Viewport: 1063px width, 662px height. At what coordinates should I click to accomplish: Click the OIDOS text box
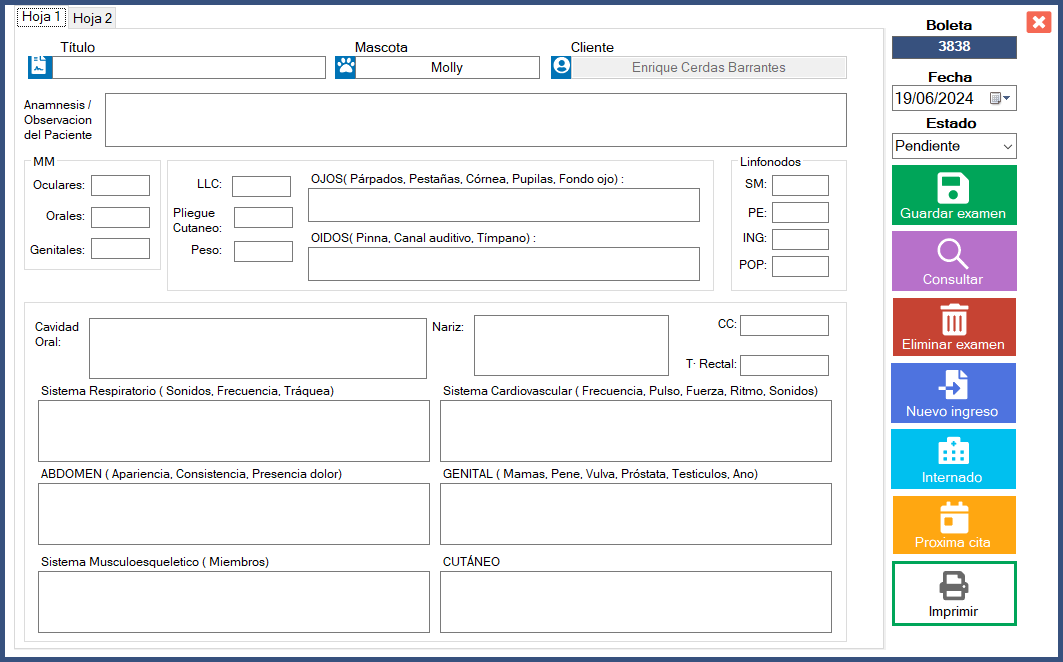point(504,264)
